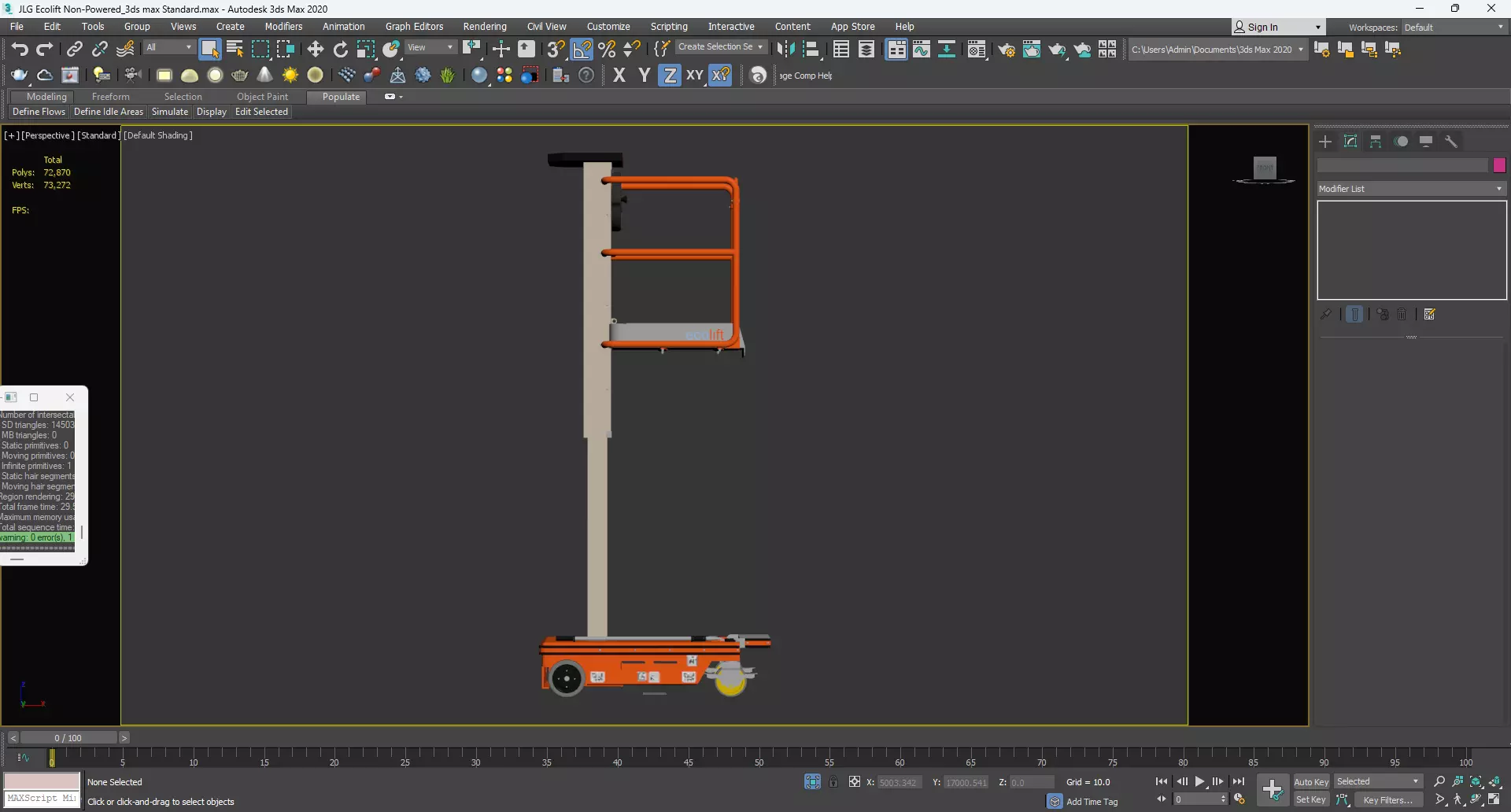
Task: Toggle Z axis constraint button
Action: click(x=670, y=75)
